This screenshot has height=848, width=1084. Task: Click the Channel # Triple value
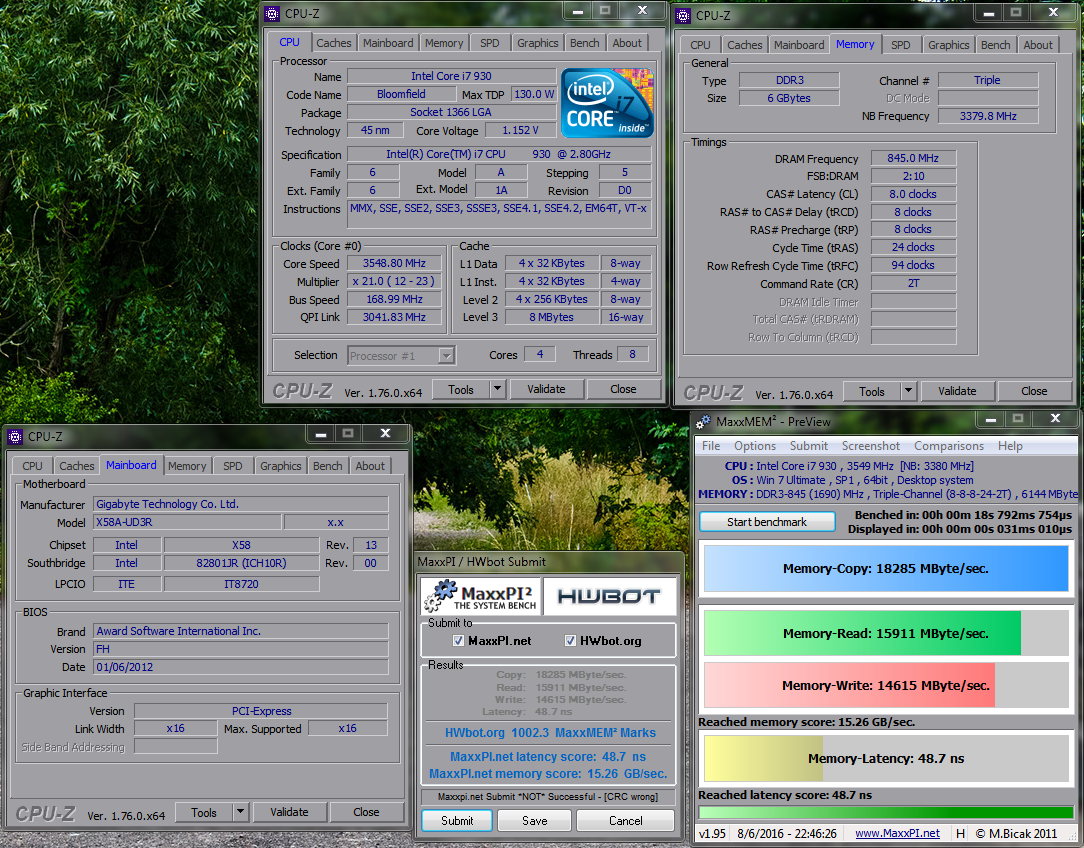(x=987, y=80)
